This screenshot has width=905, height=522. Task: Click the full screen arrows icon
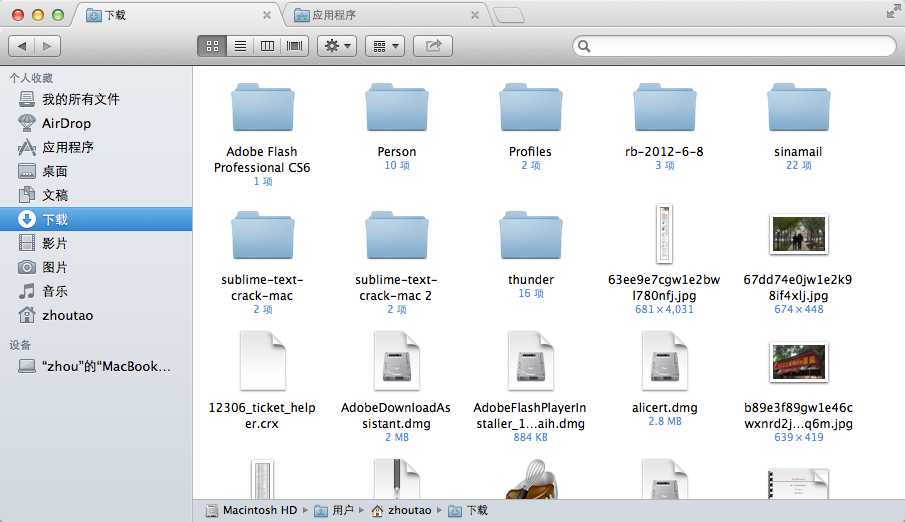pyautogui.click(x=892, y=11)
